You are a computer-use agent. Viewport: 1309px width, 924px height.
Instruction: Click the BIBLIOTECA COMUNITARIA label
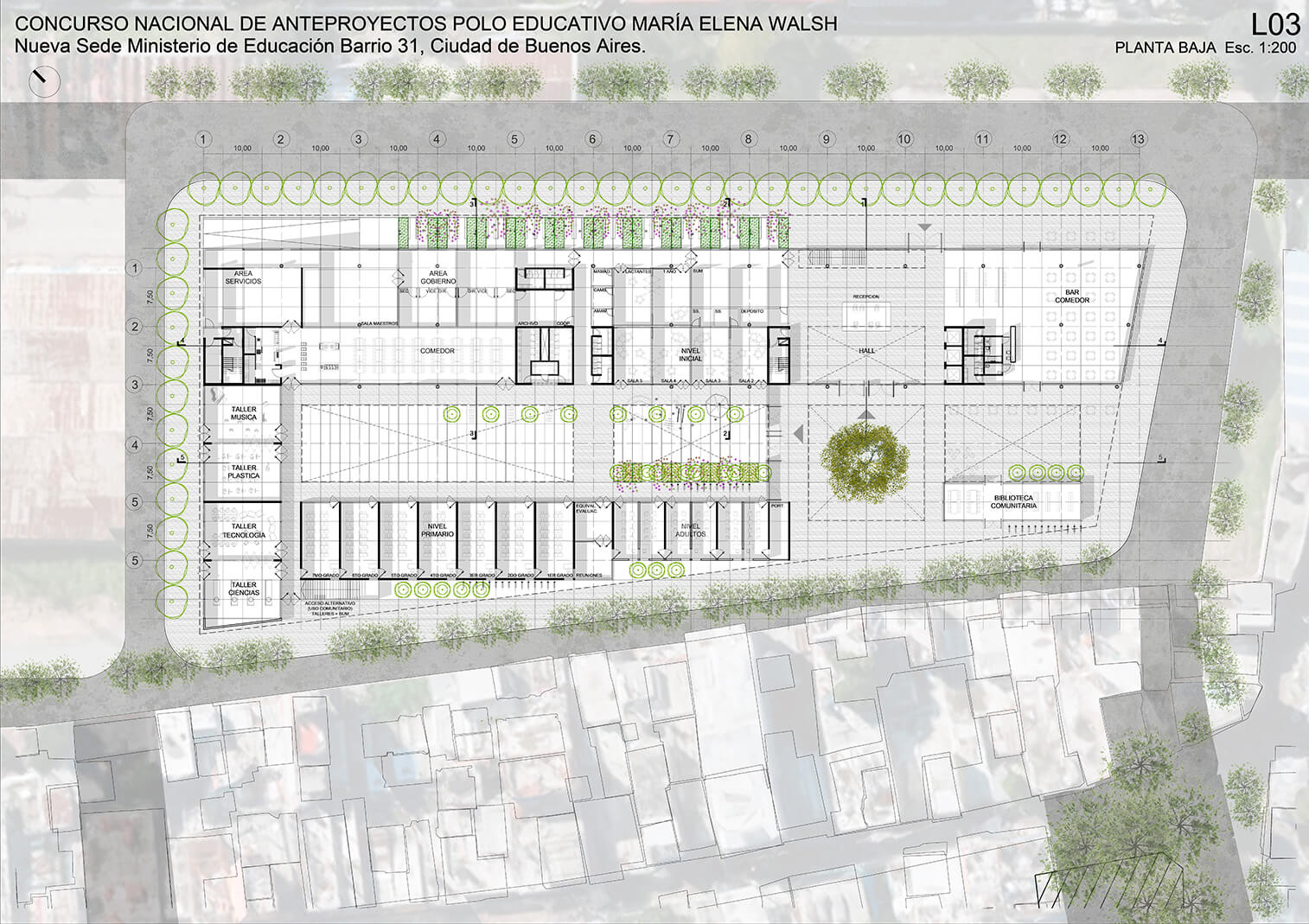coord(1013,502)
